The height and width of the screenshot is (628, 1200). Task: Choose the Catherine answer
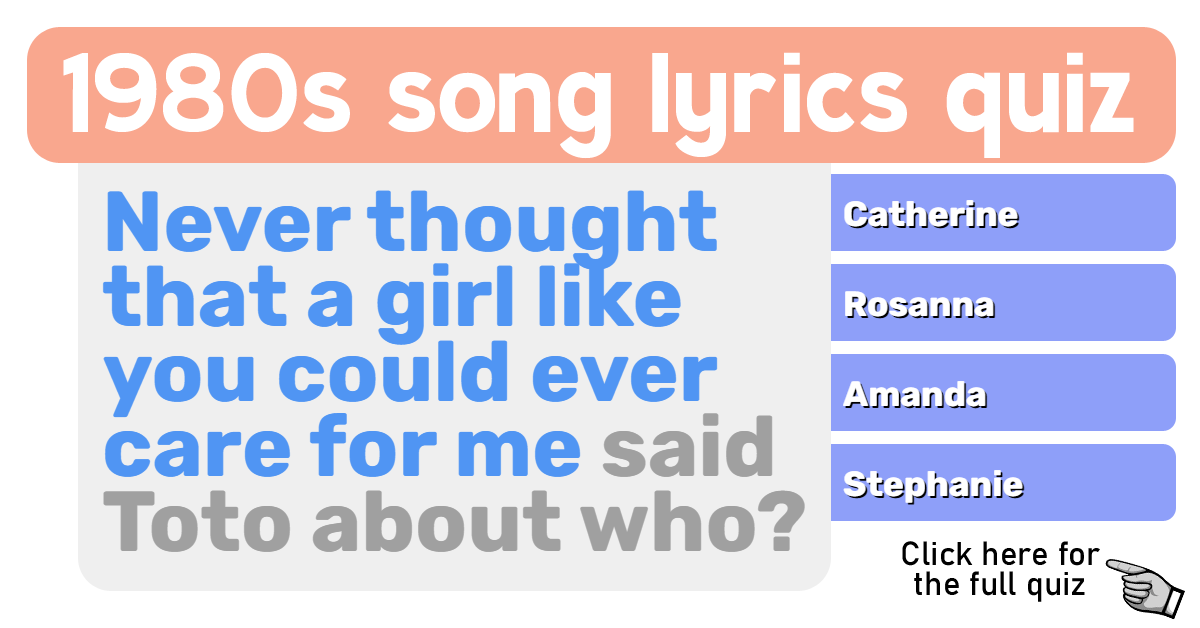tap(1003, 213)
